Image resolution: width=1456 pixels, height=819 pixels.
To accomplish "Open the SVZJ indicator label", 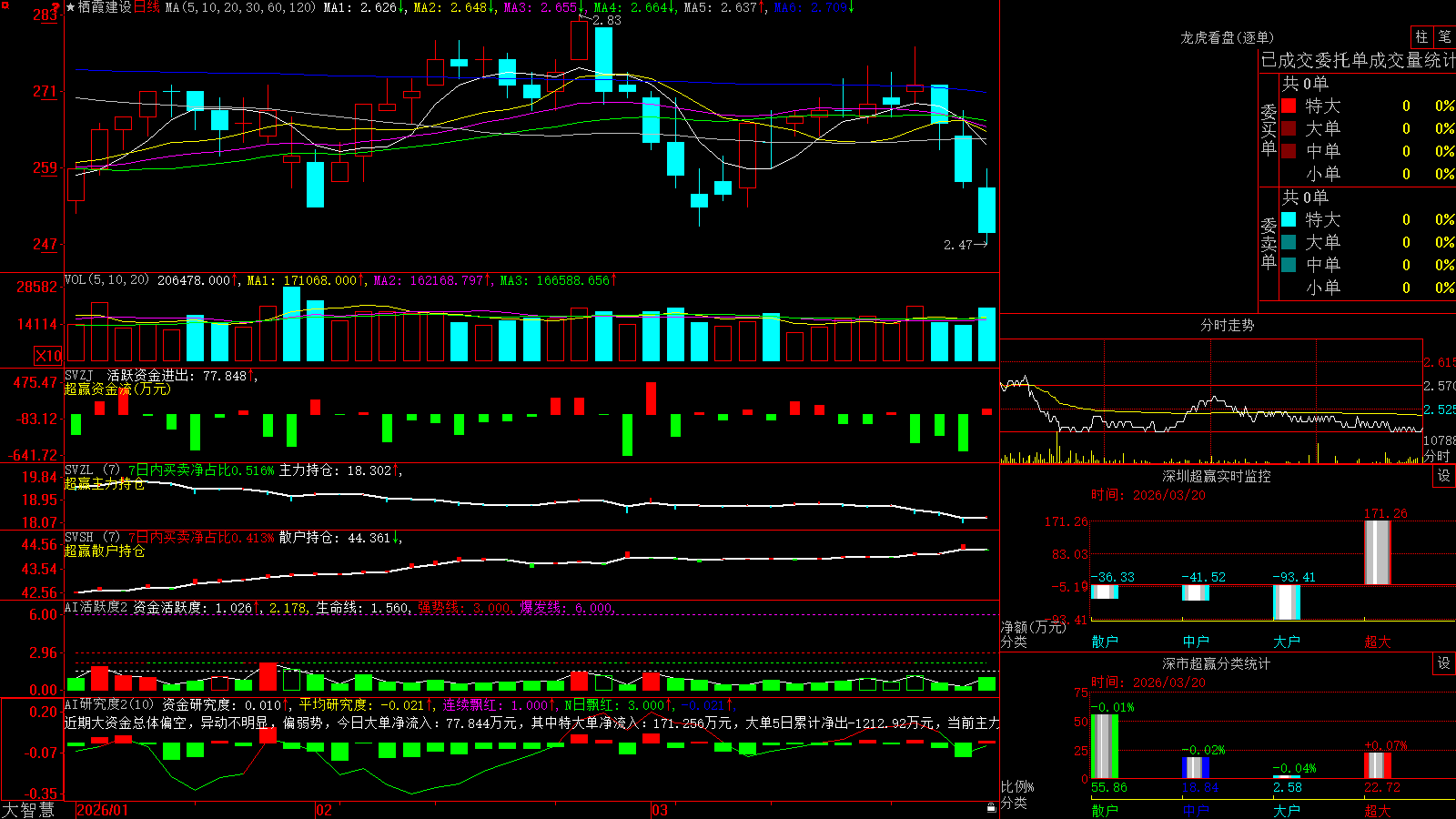I will click(79, 375).
